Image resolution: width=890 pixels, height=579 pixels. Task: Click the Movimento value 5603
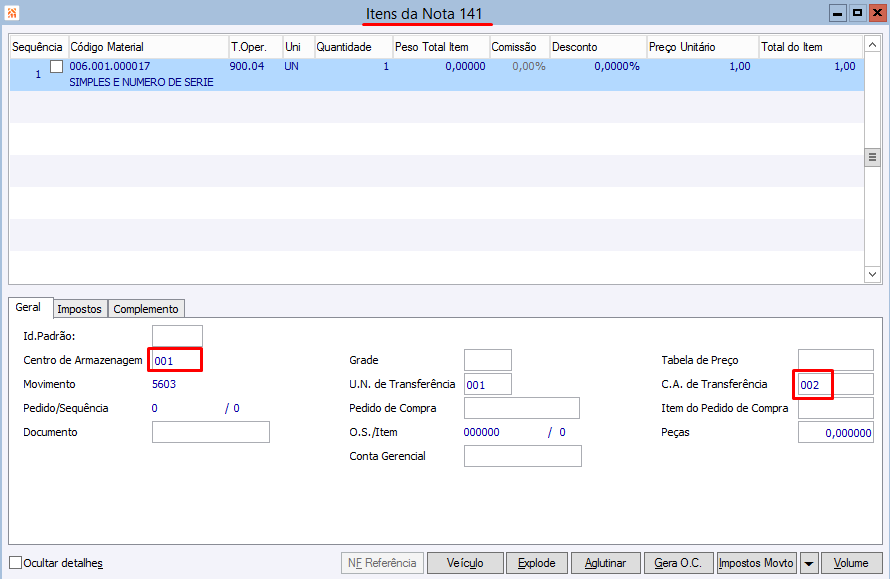tap(164, 384)
